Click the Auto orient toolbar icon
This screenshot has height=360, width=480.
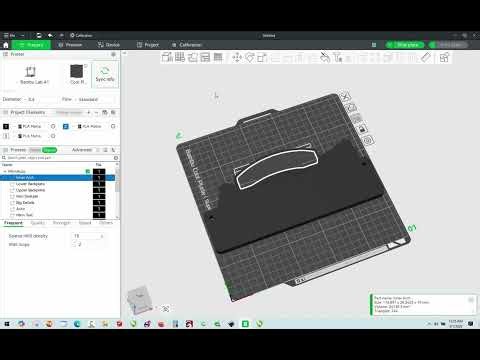(193, 57)
